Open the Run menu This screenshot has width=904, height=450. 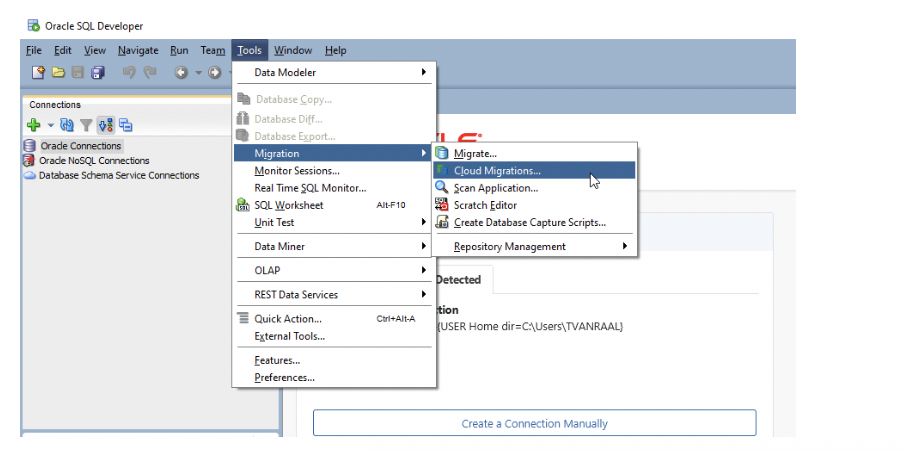[x=179, y=51]
